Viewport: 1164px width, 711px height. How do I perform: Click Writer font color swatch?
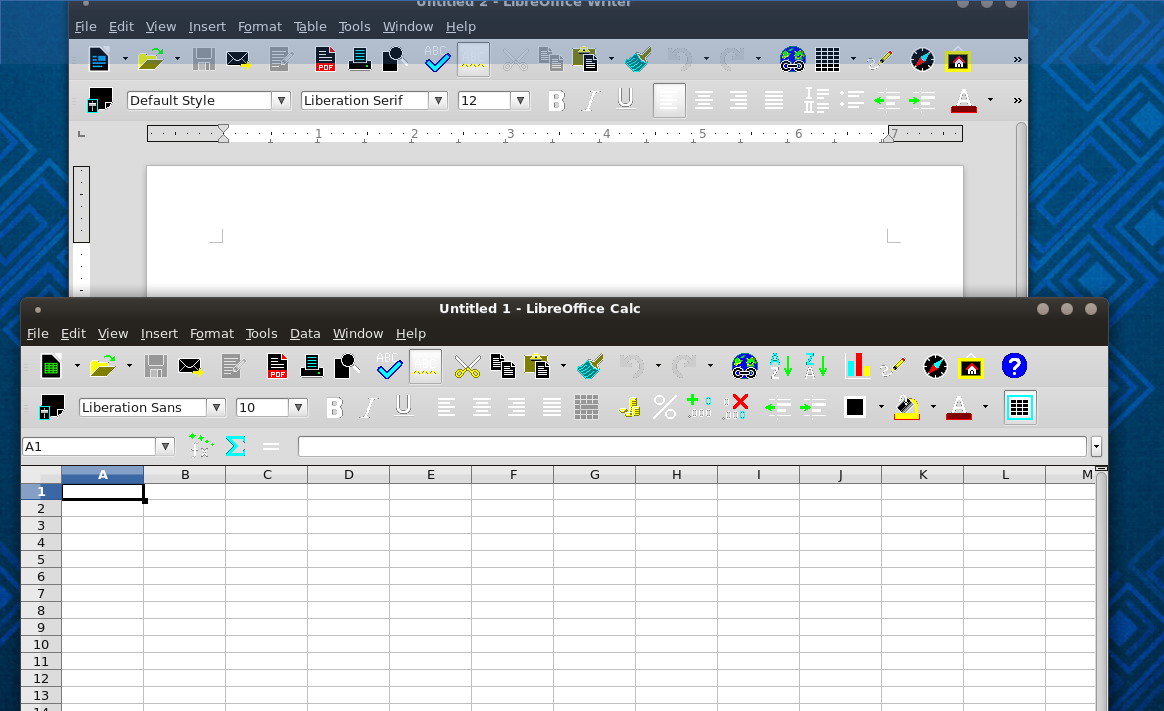tap(964, 100)
